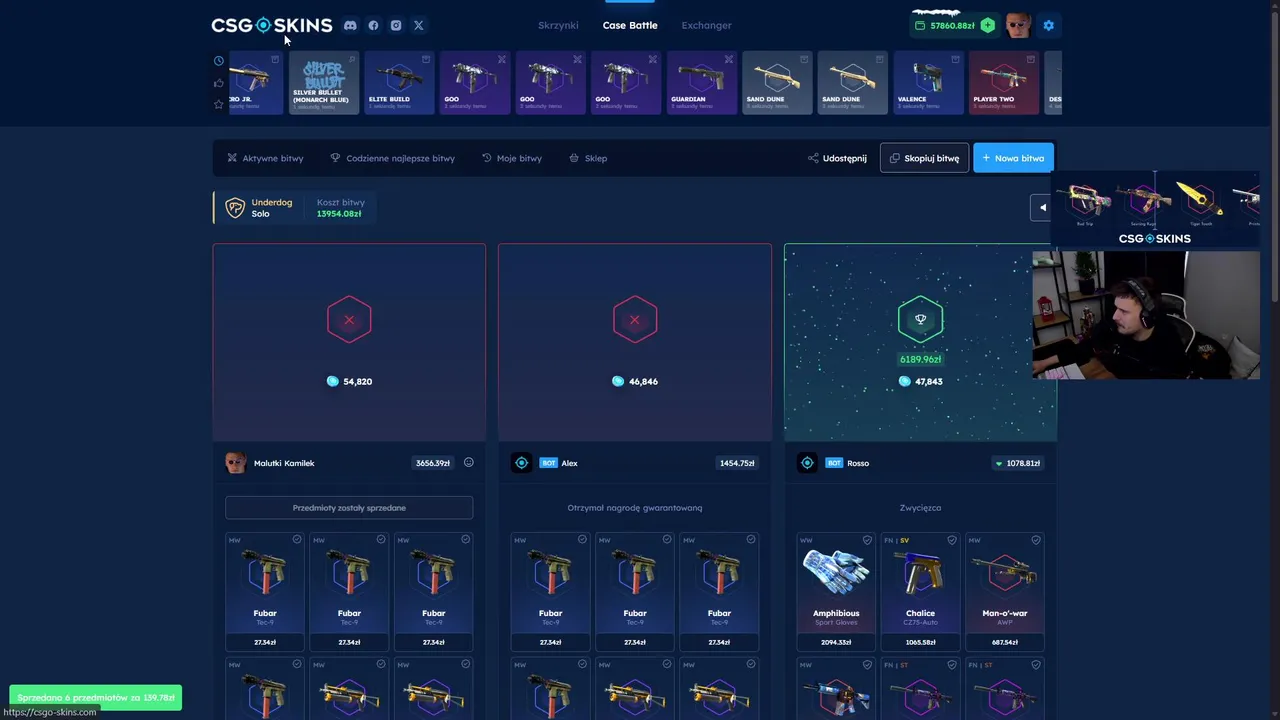Click the Player Two drop in the live feed
The image size is (1280, 720).
tap(1004, 82)
